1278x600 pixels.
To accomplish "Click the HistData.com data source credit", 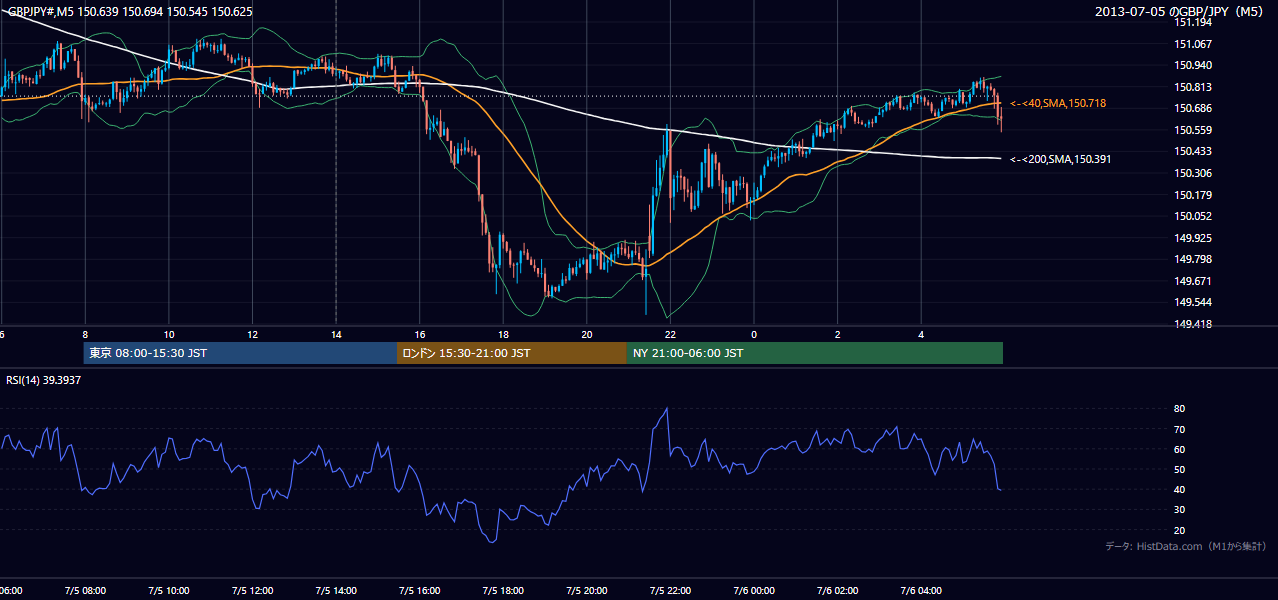I will pos(1185,546).
